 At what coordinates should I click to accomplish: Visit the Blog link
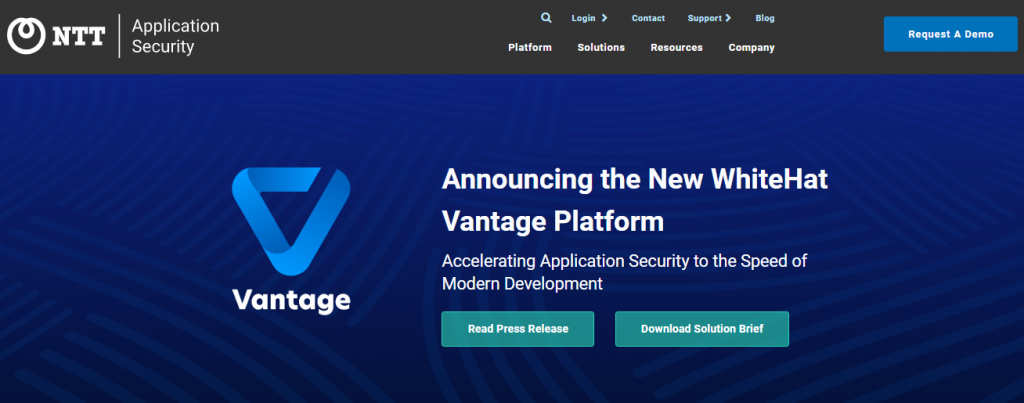tap(765, 18)
